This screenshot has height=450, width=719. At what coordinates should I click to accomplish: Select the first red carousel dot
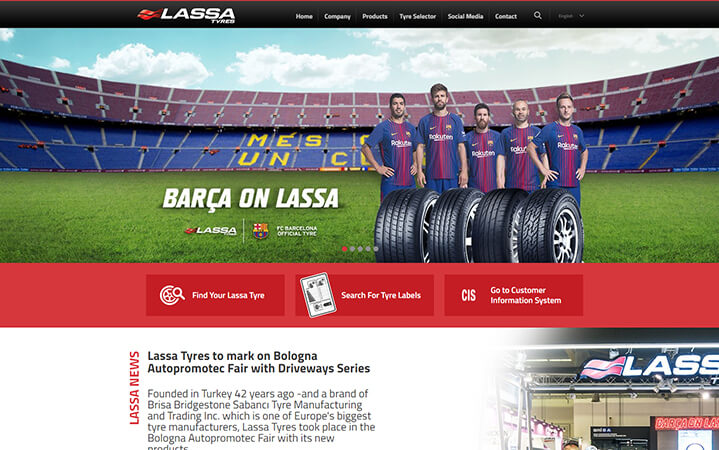pos(344,249)
